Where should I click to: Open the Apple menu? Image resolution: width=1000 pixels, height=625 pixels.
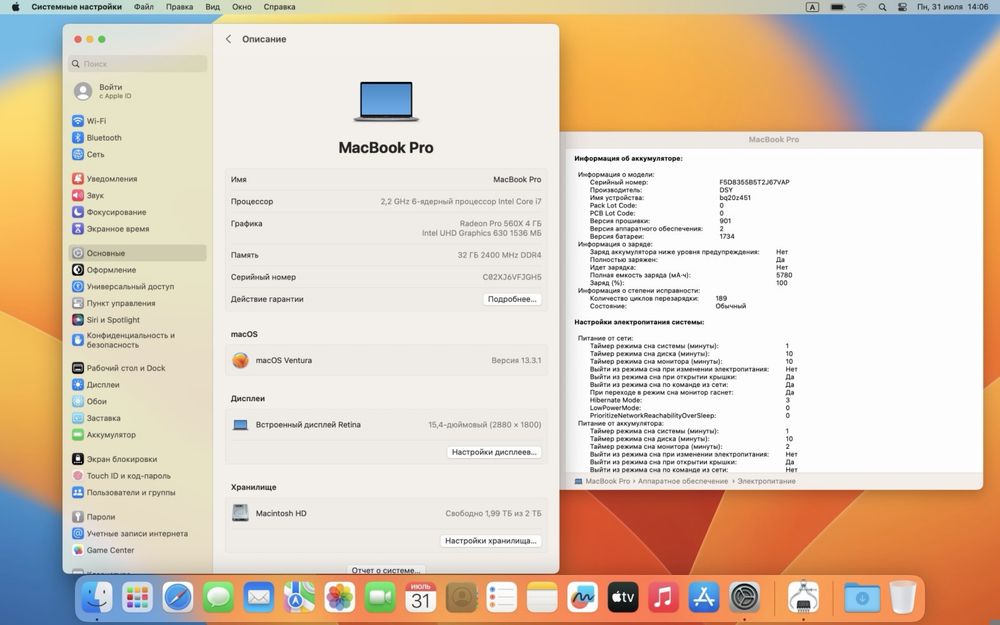click(x=15, y=7)
